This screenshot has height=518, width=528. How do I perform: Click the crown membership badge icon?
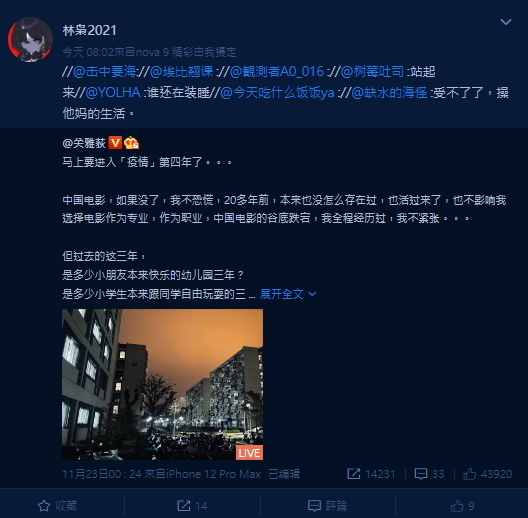(131, 143)
